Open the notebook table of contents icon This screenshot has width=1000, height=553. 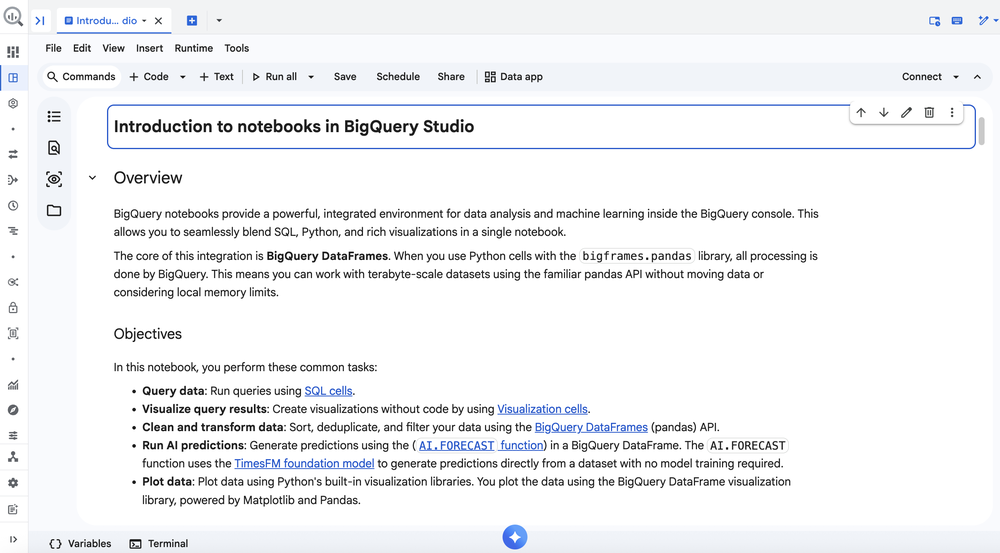(x=54, y=116)
